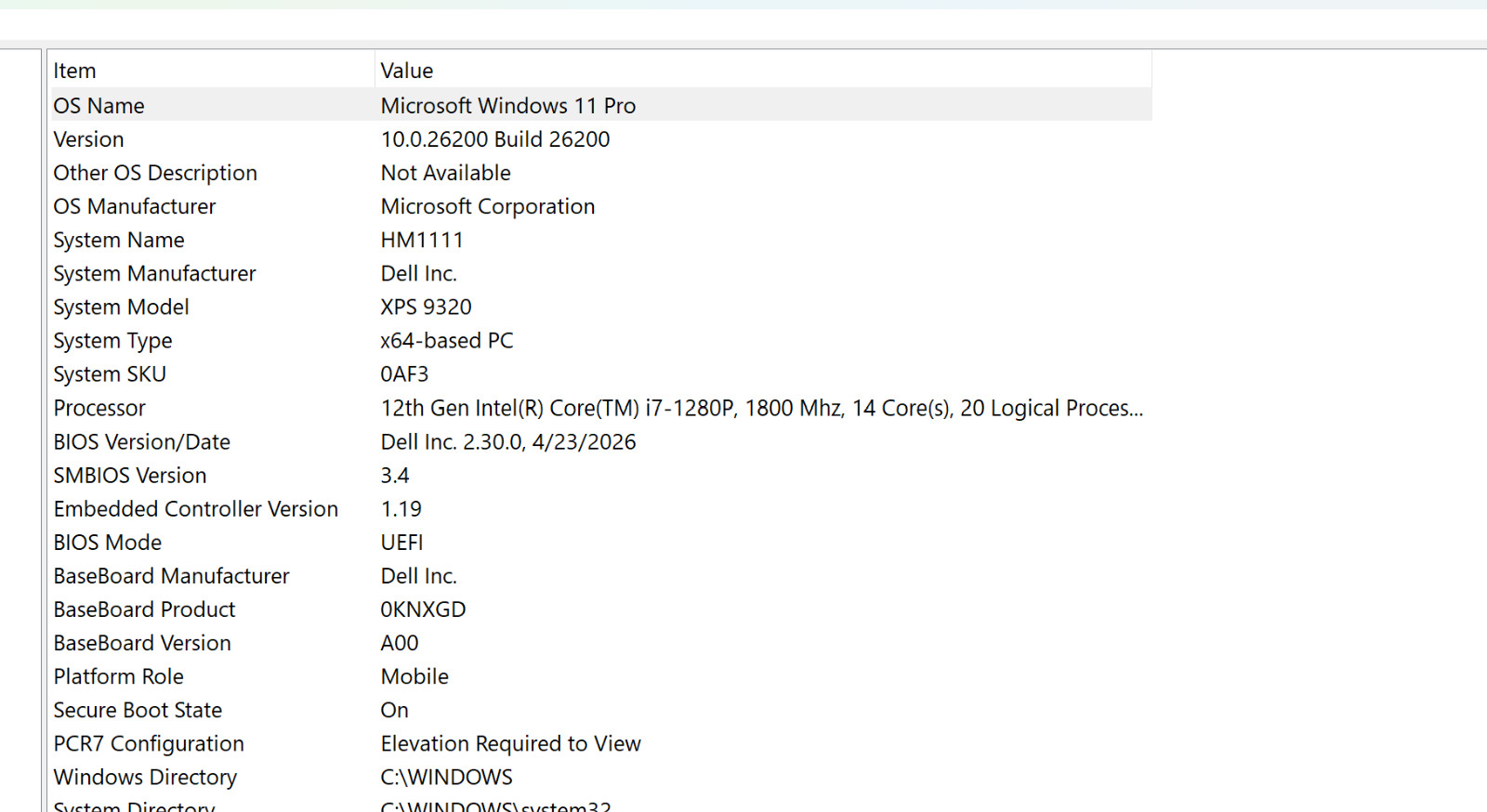Click the Value column header
The width and height of the screenshot is (1487, 812).
(x=763, y=71)
